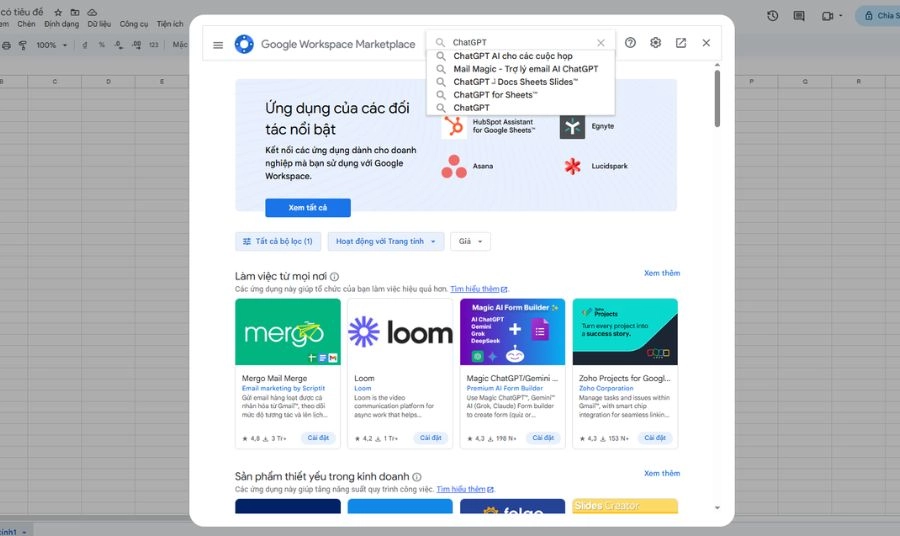900x536 pixels.
Task: Click the print icon in Sheets toolbar
Action: tap(6, 45)
